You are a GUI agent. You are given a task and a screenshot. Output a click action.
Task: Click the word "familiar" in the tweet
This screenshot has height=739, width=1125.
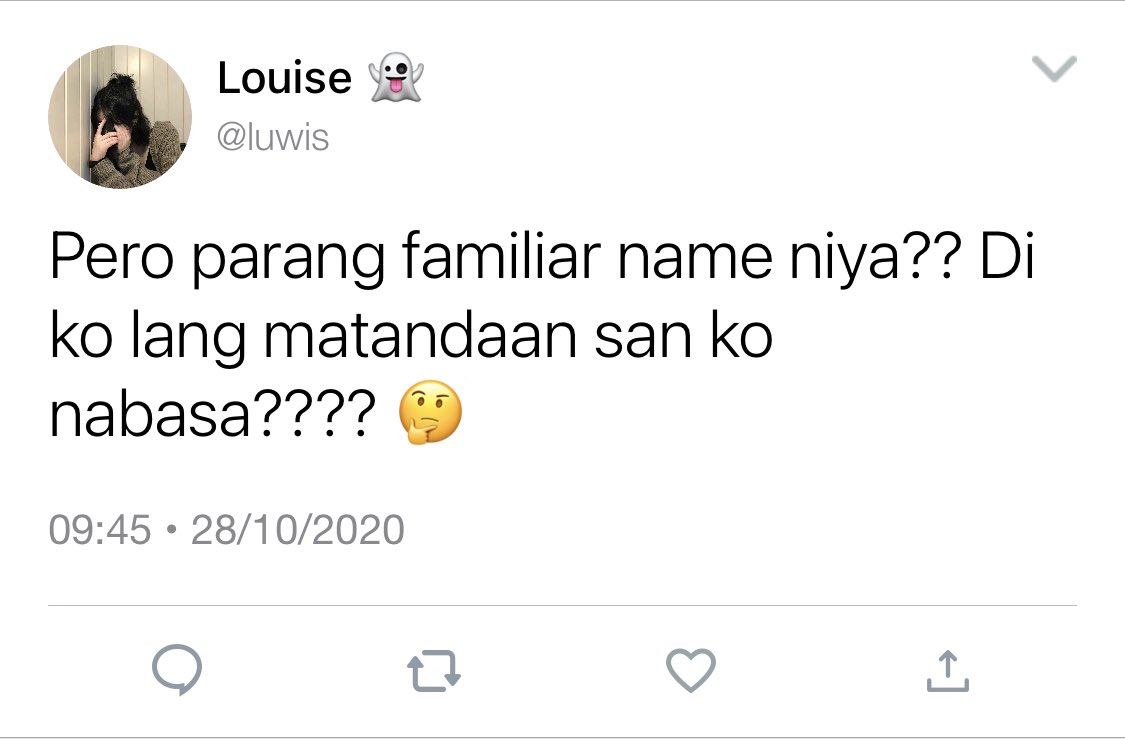[x=501, y=257]
